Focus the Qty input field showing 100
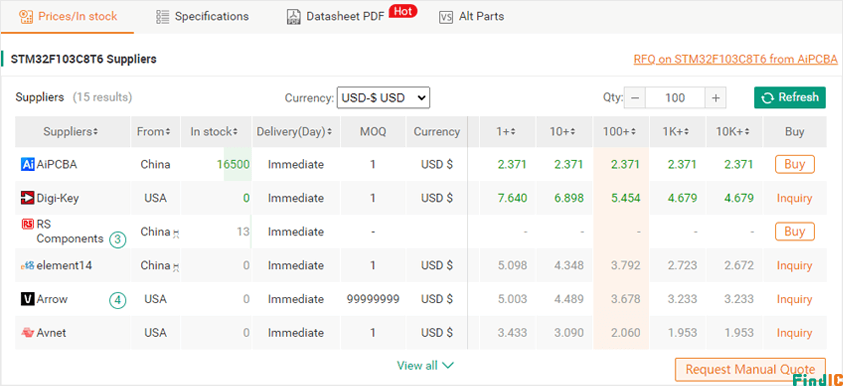This screenshot has height=386, width=843. pos(675,98)
